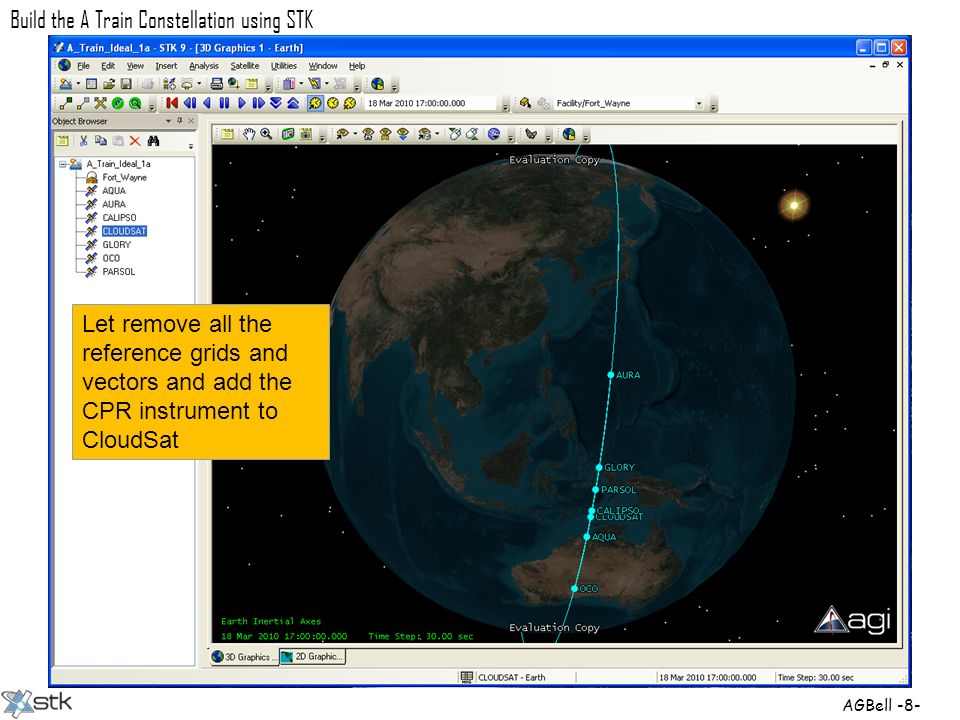Click the green-framed view snapshot icon

288,134
